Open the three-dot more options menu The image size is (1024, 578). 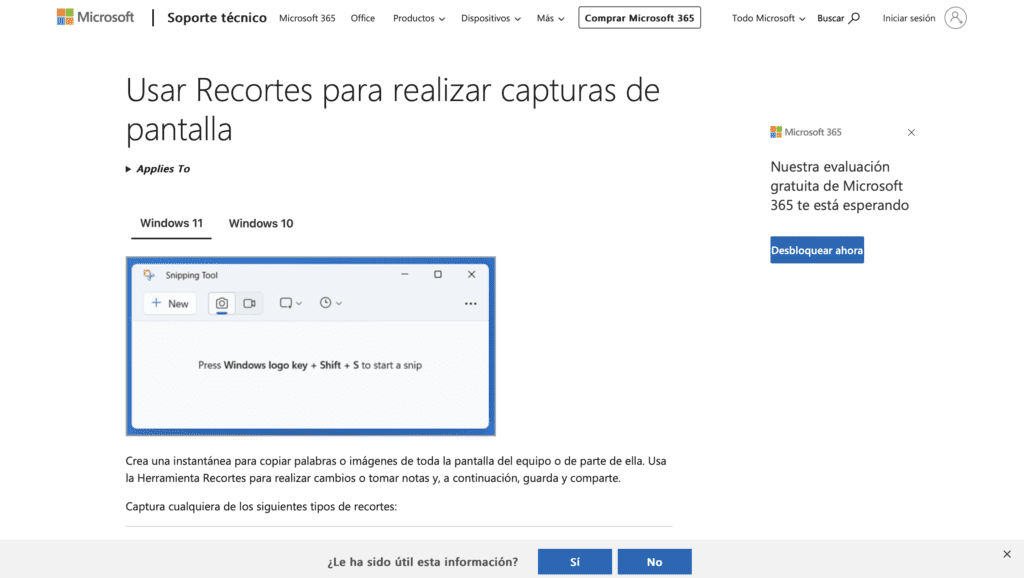click(x=471, y=304)
